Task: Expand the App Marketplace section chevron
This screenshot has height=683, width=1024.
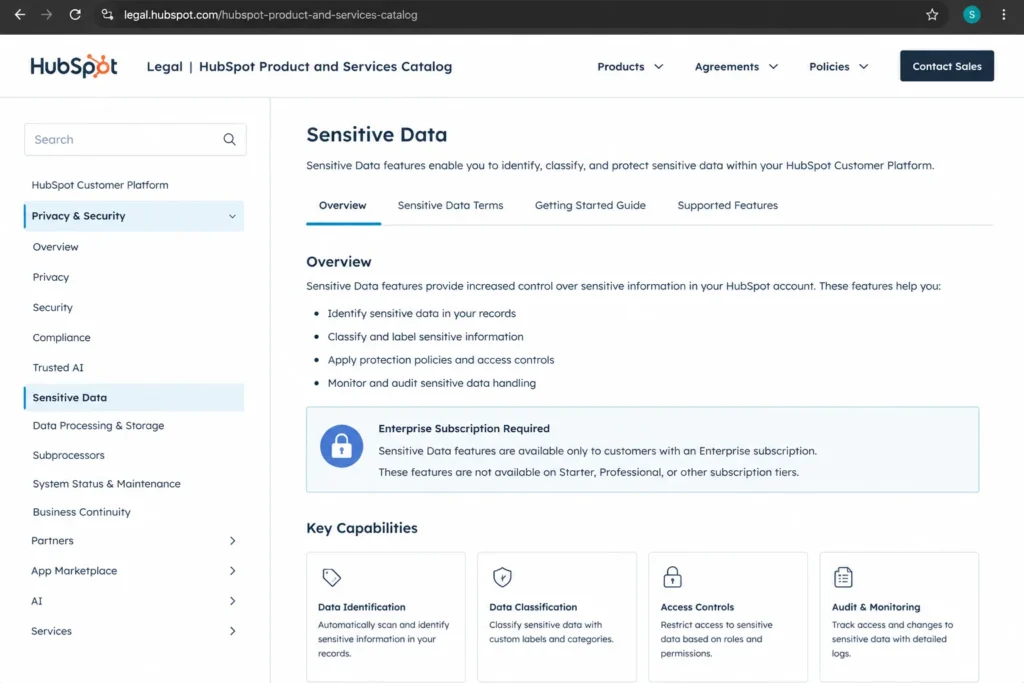Action: coord(232,571)
